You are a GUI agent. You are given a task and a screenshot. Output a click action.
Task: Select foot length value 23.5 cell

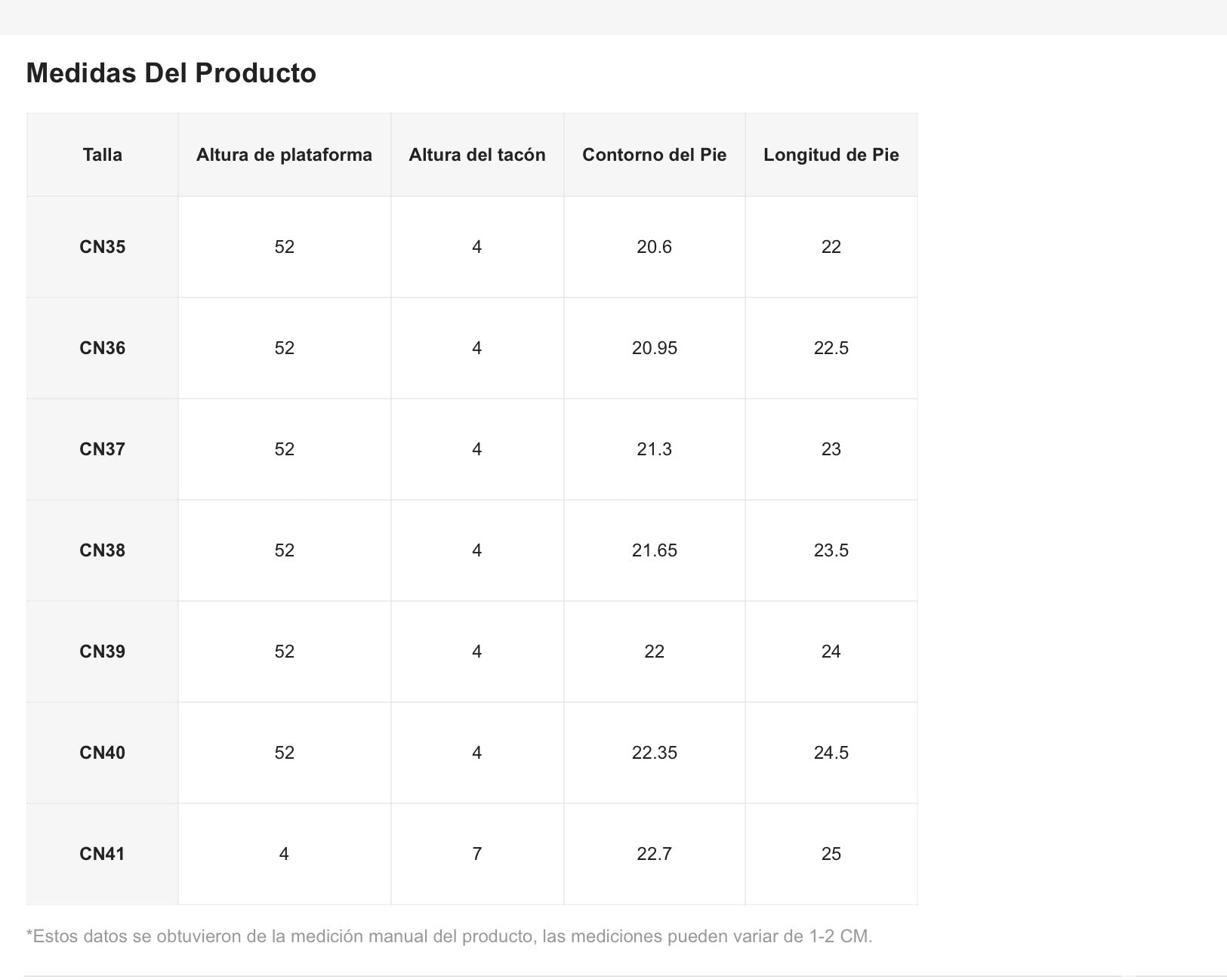(831, 550)
